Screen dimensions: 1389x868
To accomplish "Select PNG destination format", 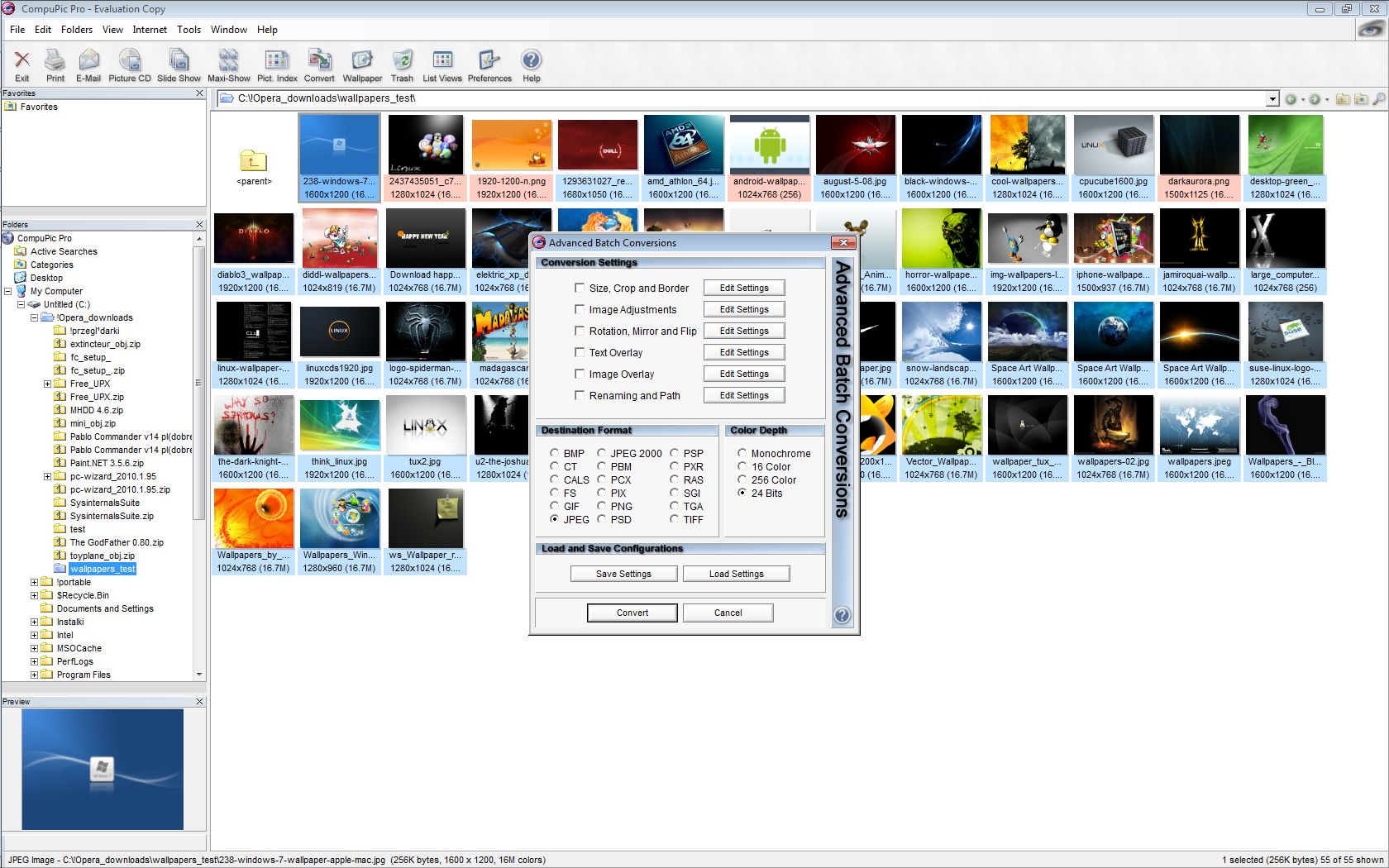I will [601, 506].
